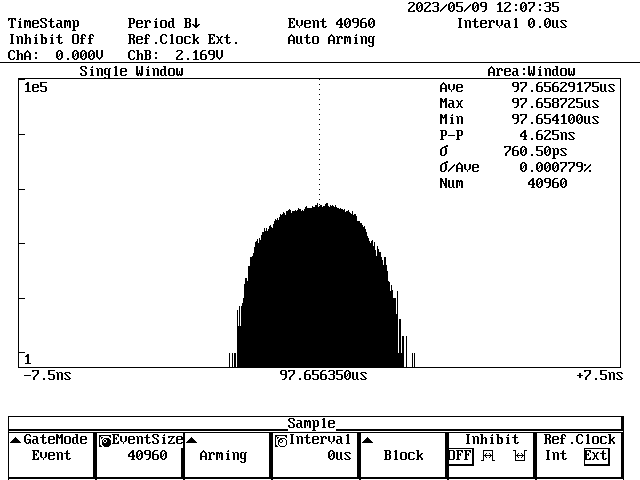640x480 pixels.
Task: Open the GateMode Event softkey
Action: pyautogui.click(x=51, y=455)
